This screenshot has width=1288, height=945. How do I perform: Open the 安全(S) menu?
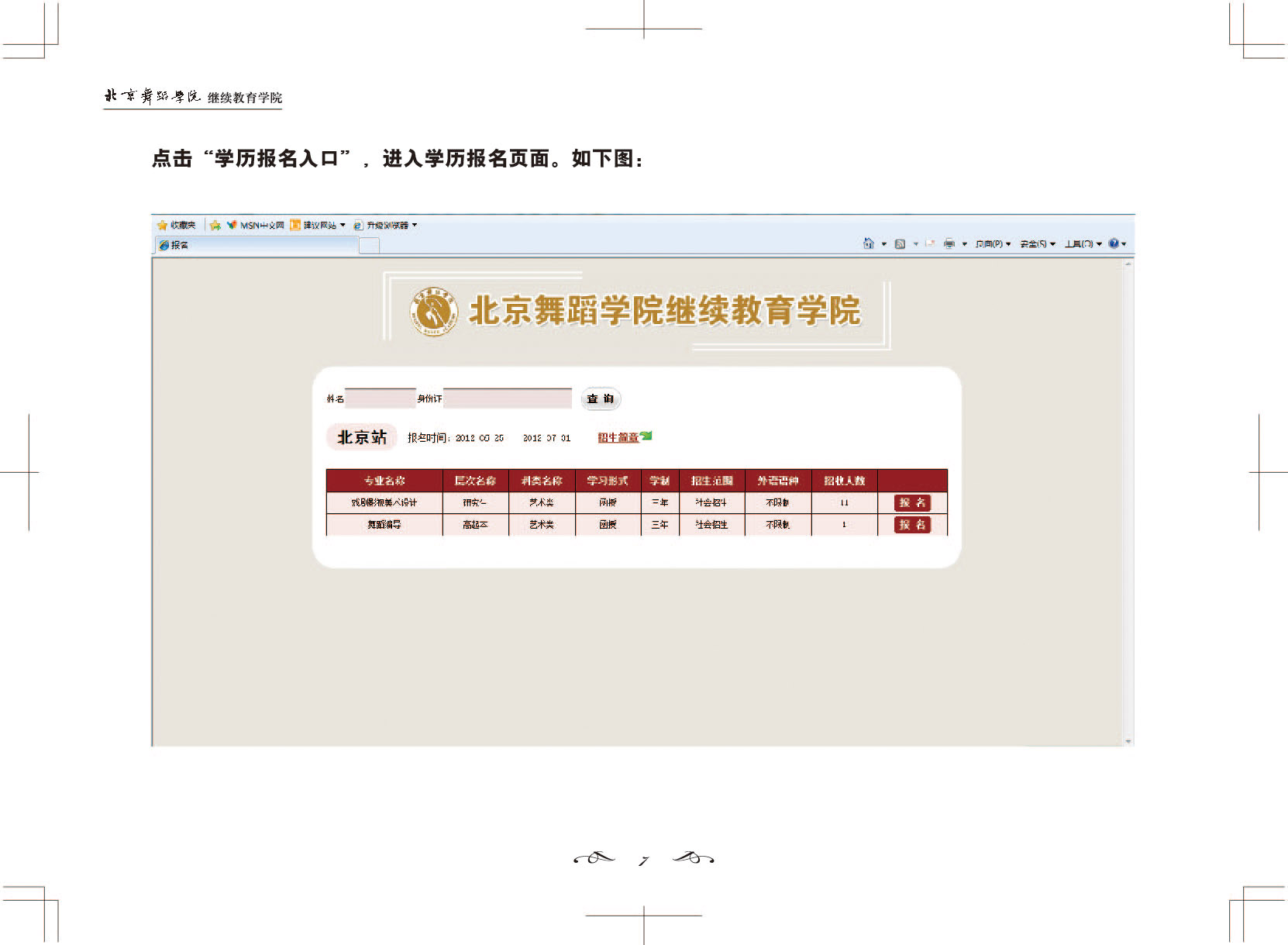click(1038, 244)
